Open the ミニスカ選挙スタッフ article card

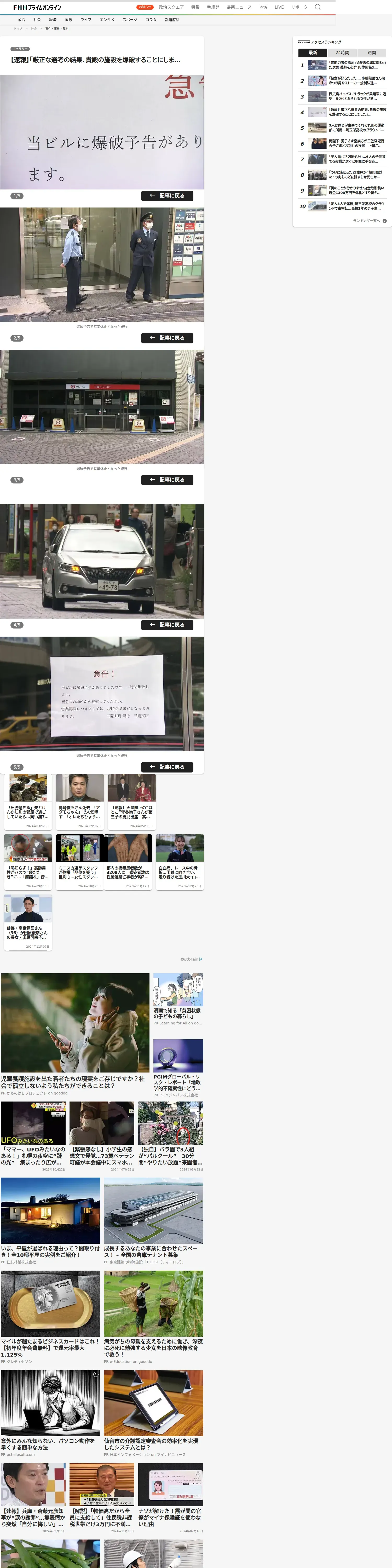(80, 862)
